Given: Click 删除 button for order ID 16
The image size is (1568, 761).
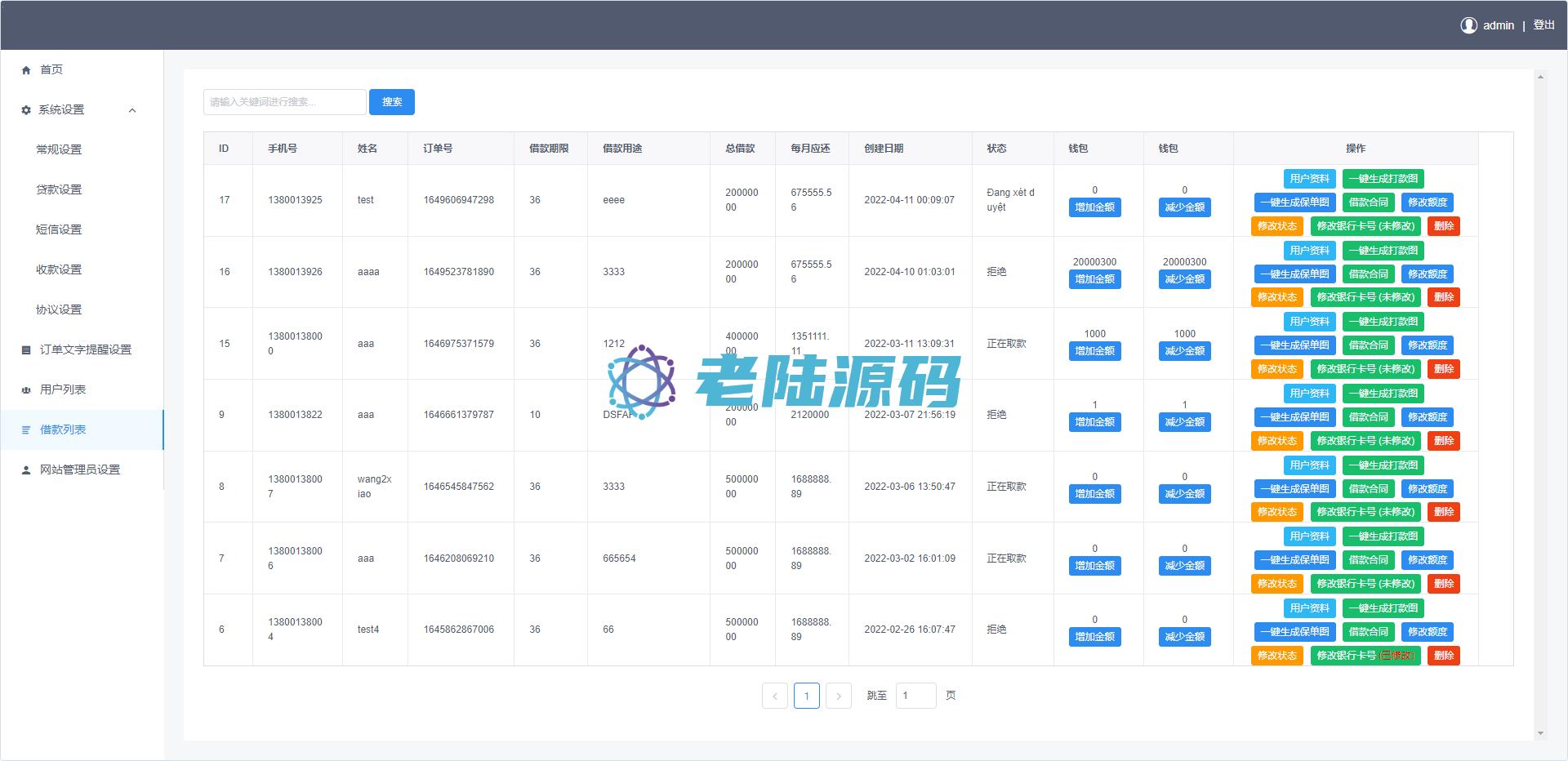Looking at the screenshot, I should tap(1443, 297).
